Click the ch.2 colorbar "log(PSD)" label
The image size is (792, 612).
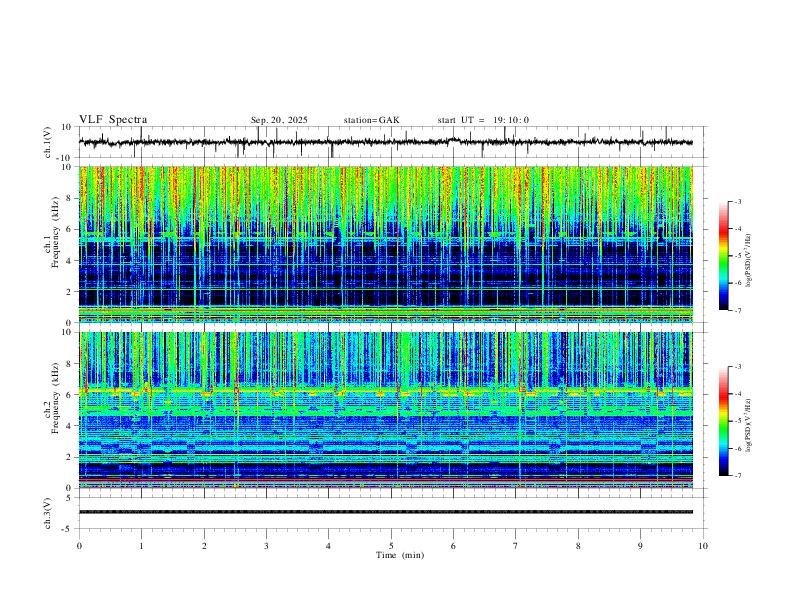click(749, 426)
